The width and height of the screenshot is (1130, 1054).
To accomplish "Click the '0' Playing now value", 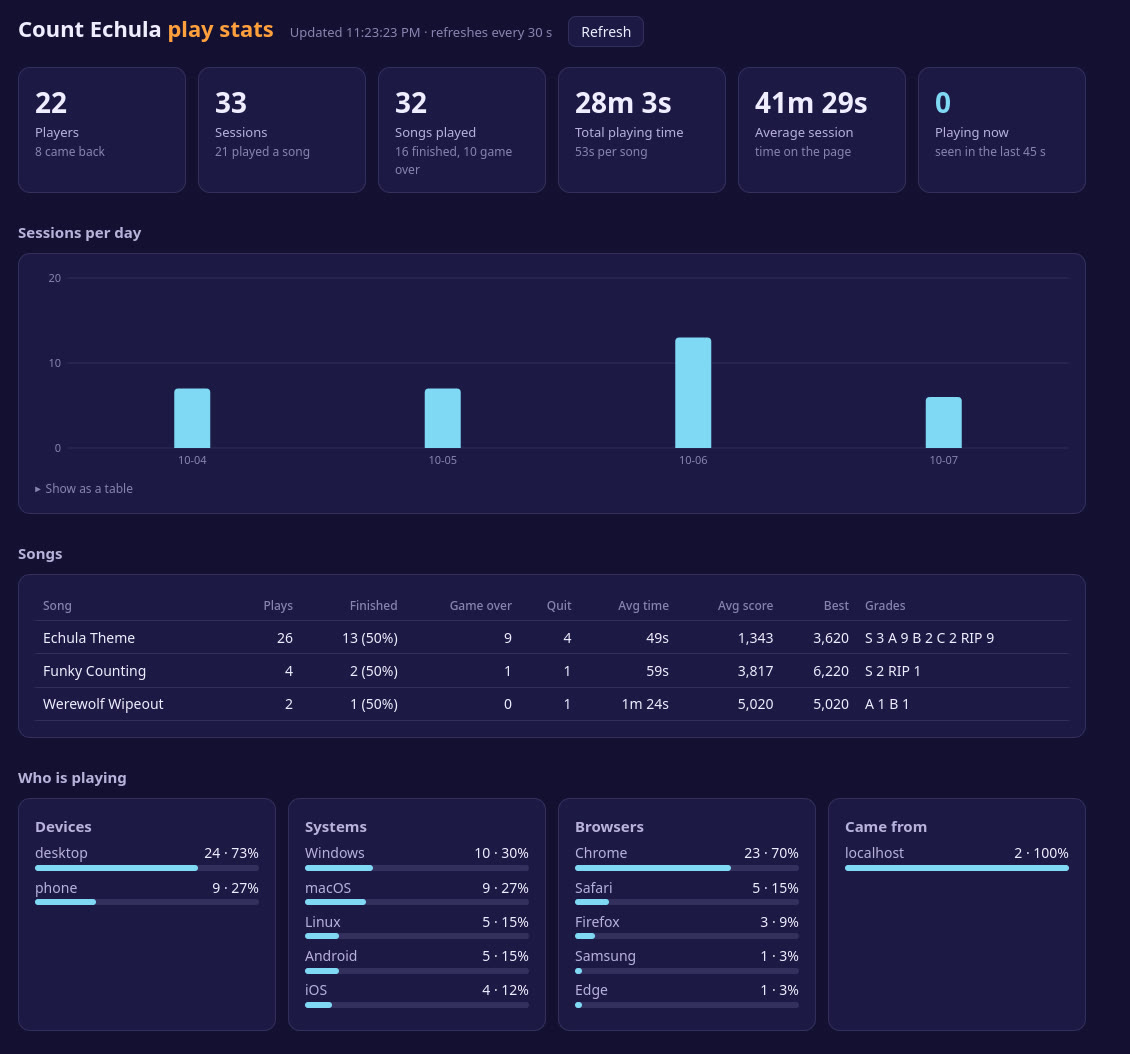I will pyautogui.click(x=943, y=103).
